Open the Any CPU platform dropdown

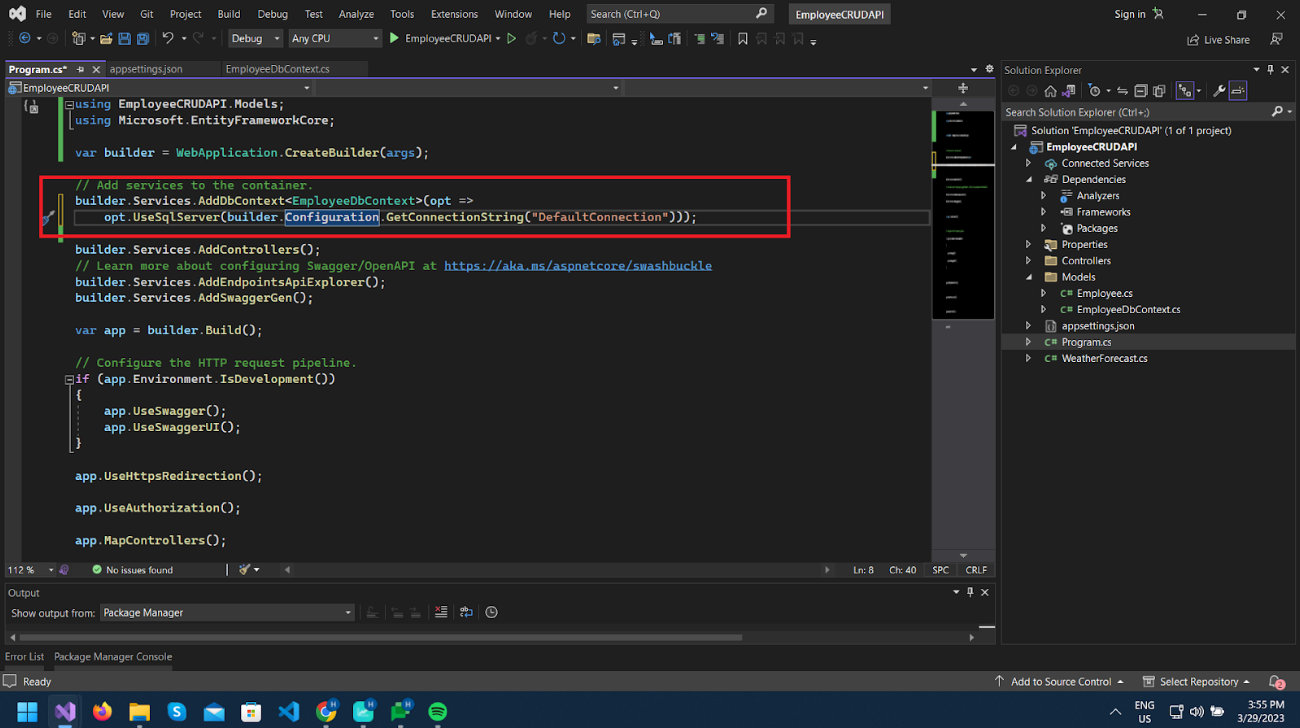[335, 39]
